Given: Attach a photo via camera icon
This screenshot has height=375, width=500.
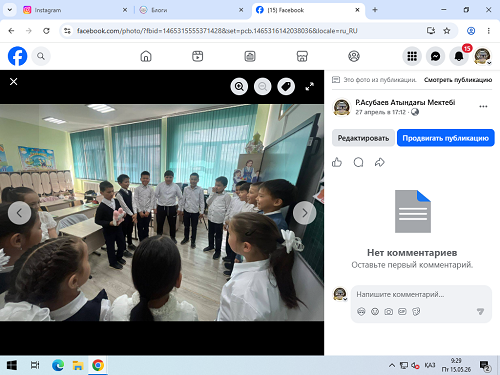Looking at the screenshot, I should (389, 312).
